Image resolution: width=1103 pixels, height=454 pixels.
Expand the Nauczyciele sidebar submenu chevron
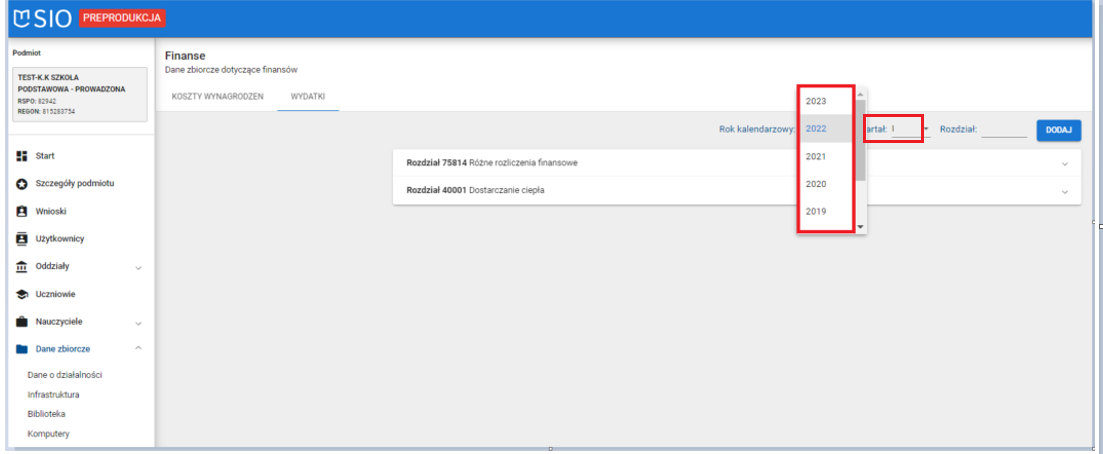[x=138, y=323]
